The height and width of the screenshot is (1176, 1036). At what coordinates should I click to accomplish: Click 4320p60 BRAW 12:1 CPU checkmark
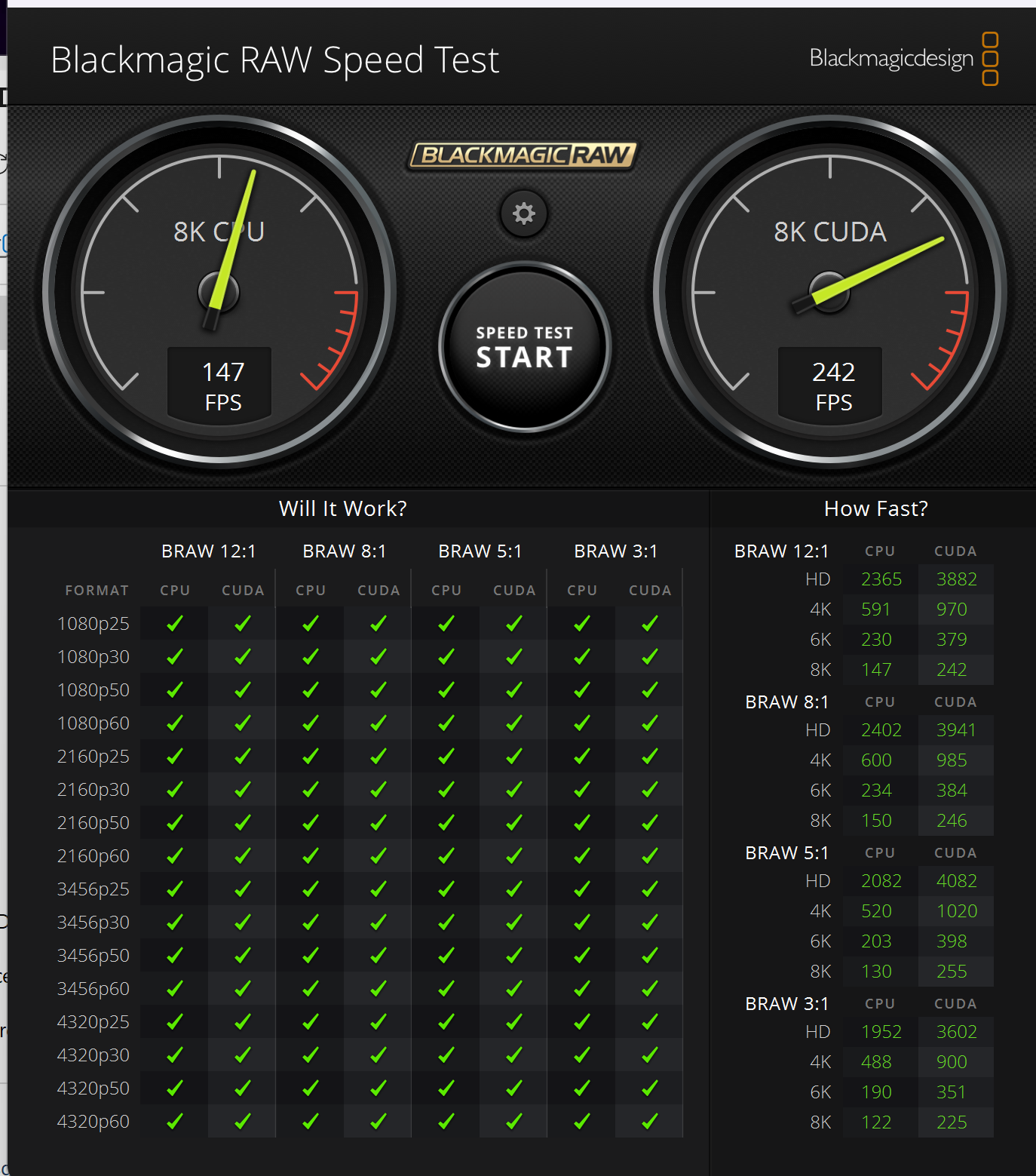(175, 1122)
